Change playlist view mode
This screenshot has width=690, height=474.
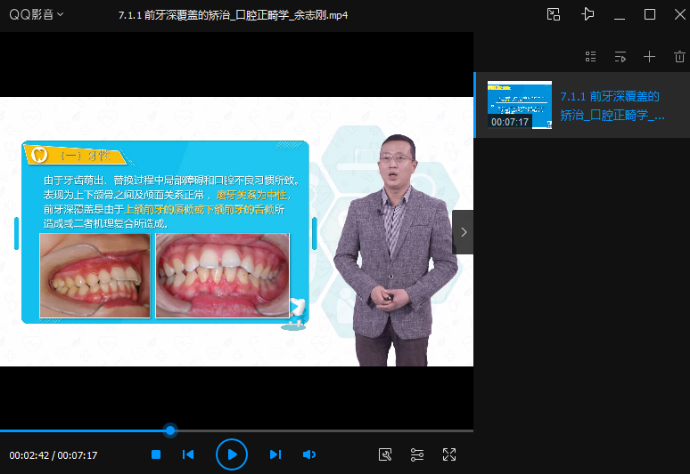[x=590, y=57]
